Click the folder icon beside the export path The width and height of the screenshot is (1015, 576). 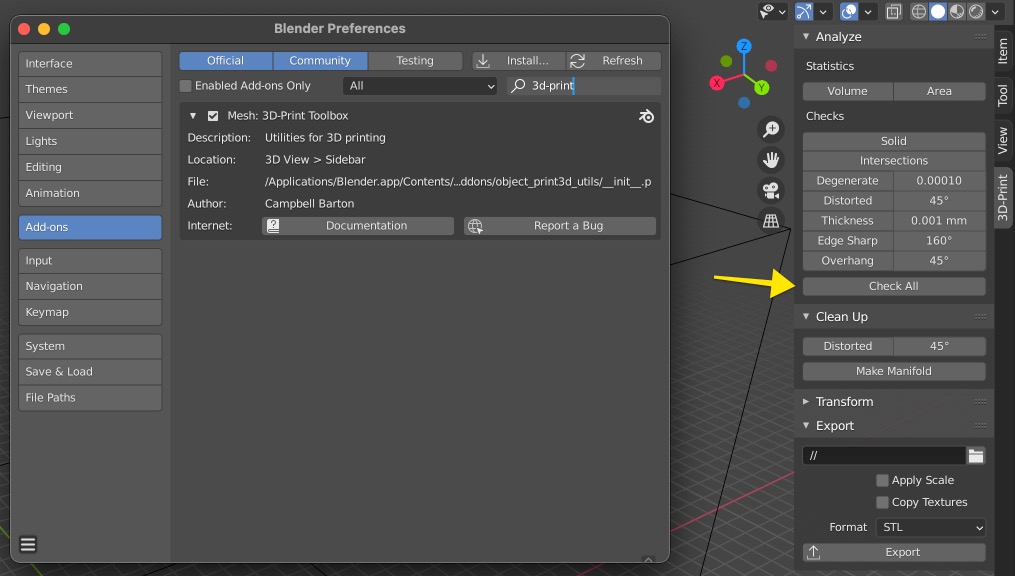976,456
